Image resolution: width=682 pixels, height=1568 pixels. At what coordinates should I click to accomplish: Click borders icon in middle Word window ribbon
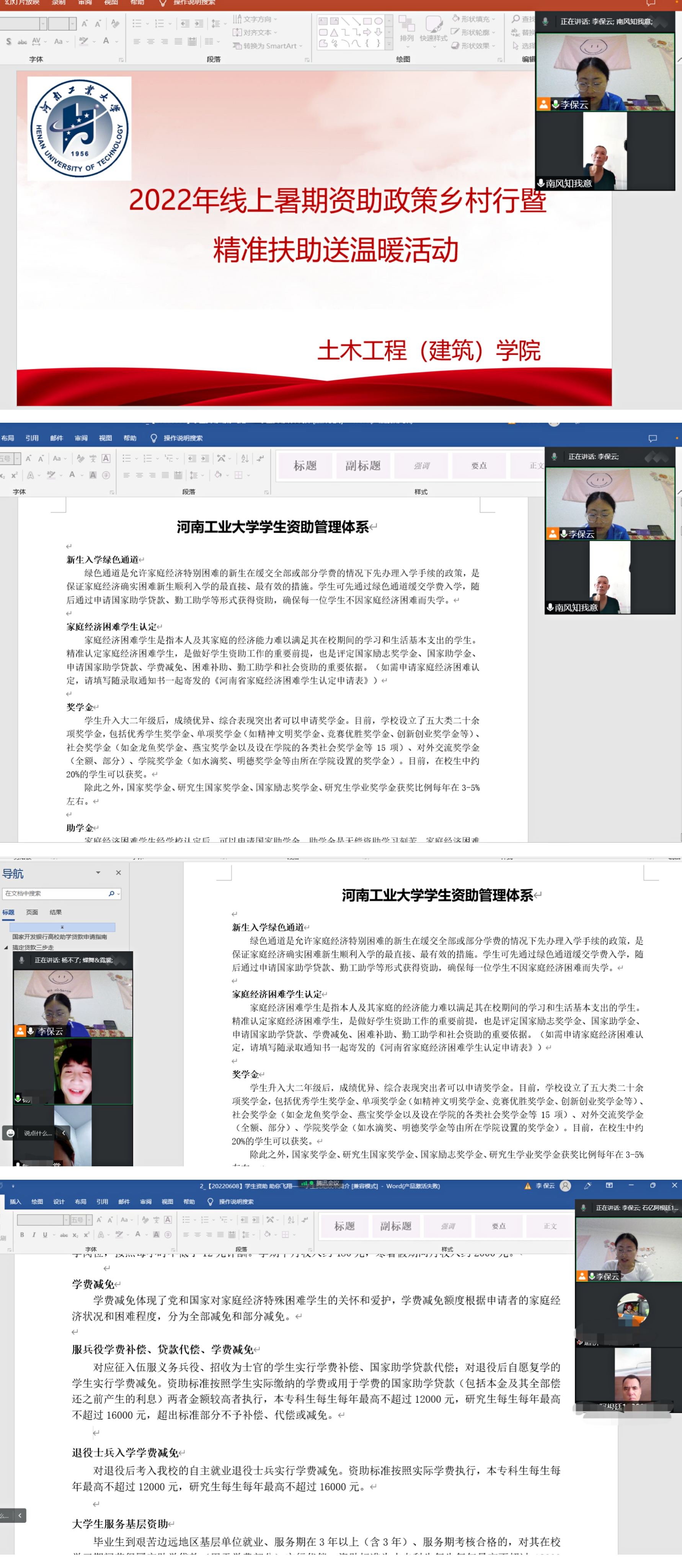tap(238, 475)
